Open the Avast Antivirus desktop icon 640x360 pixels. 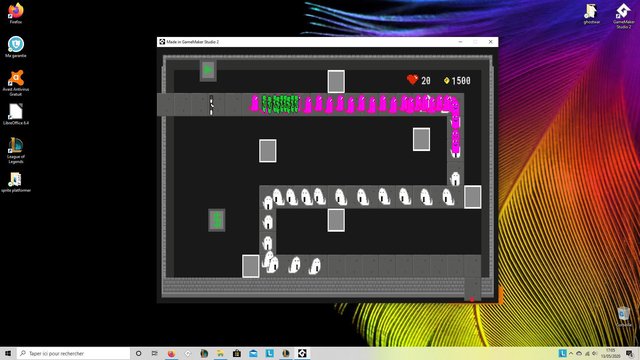click(16, 82)
